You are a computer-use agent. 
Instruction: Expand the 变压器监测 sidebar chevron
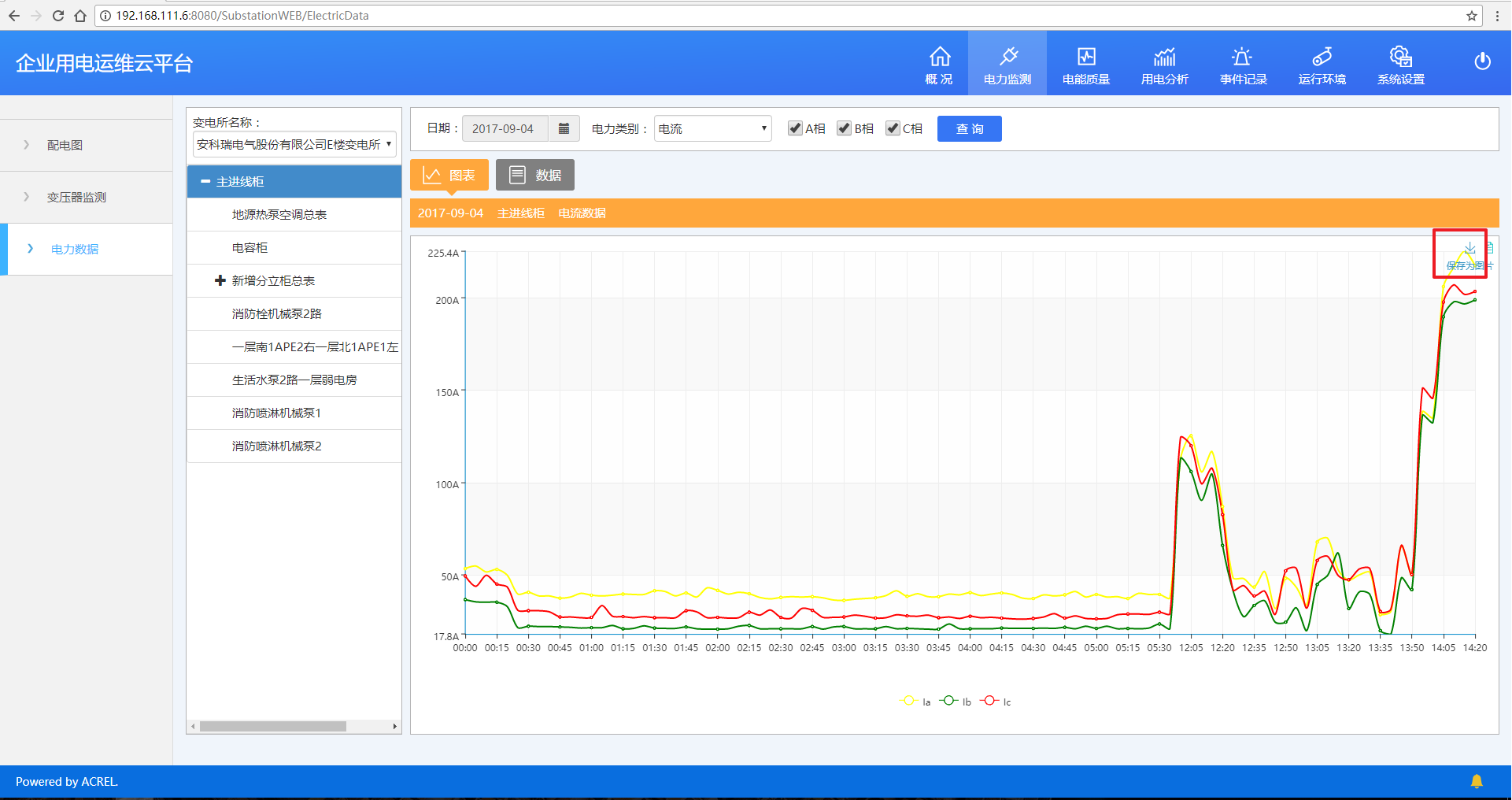(27, 197)
